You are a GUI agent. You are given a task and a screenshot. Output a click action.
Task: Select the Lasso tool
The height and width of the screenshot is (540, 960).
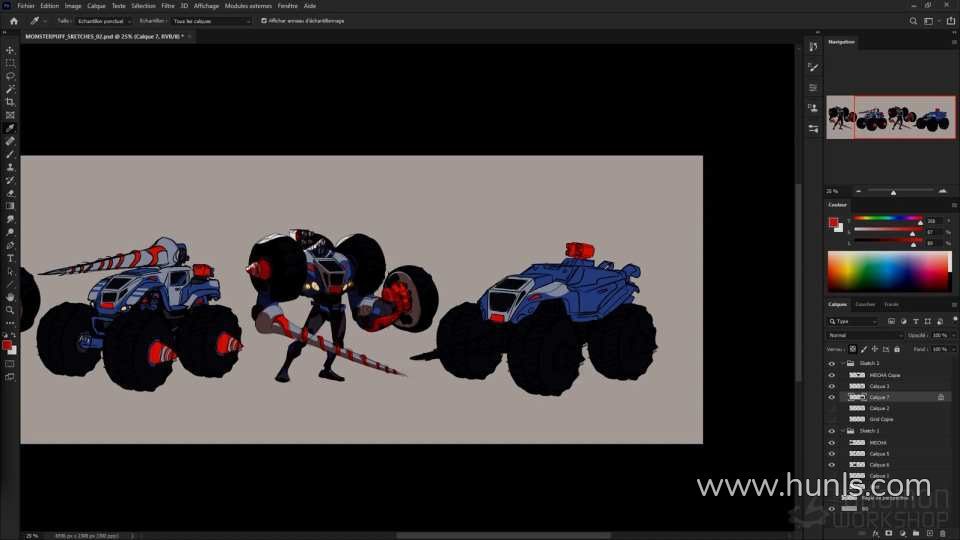pos(10,76)
